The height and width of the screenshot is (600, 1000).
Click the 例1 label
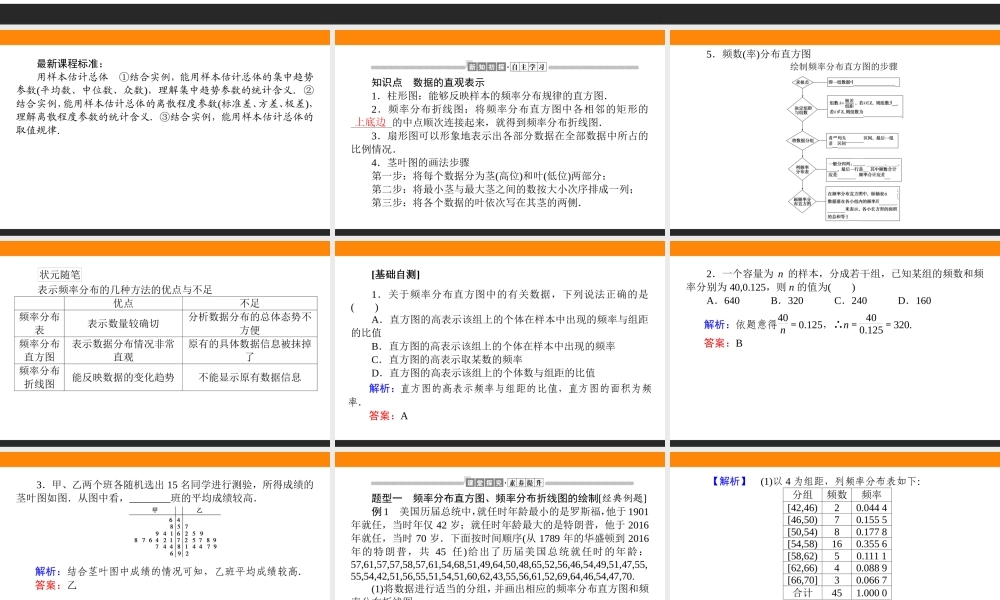(x=380, y=511)
